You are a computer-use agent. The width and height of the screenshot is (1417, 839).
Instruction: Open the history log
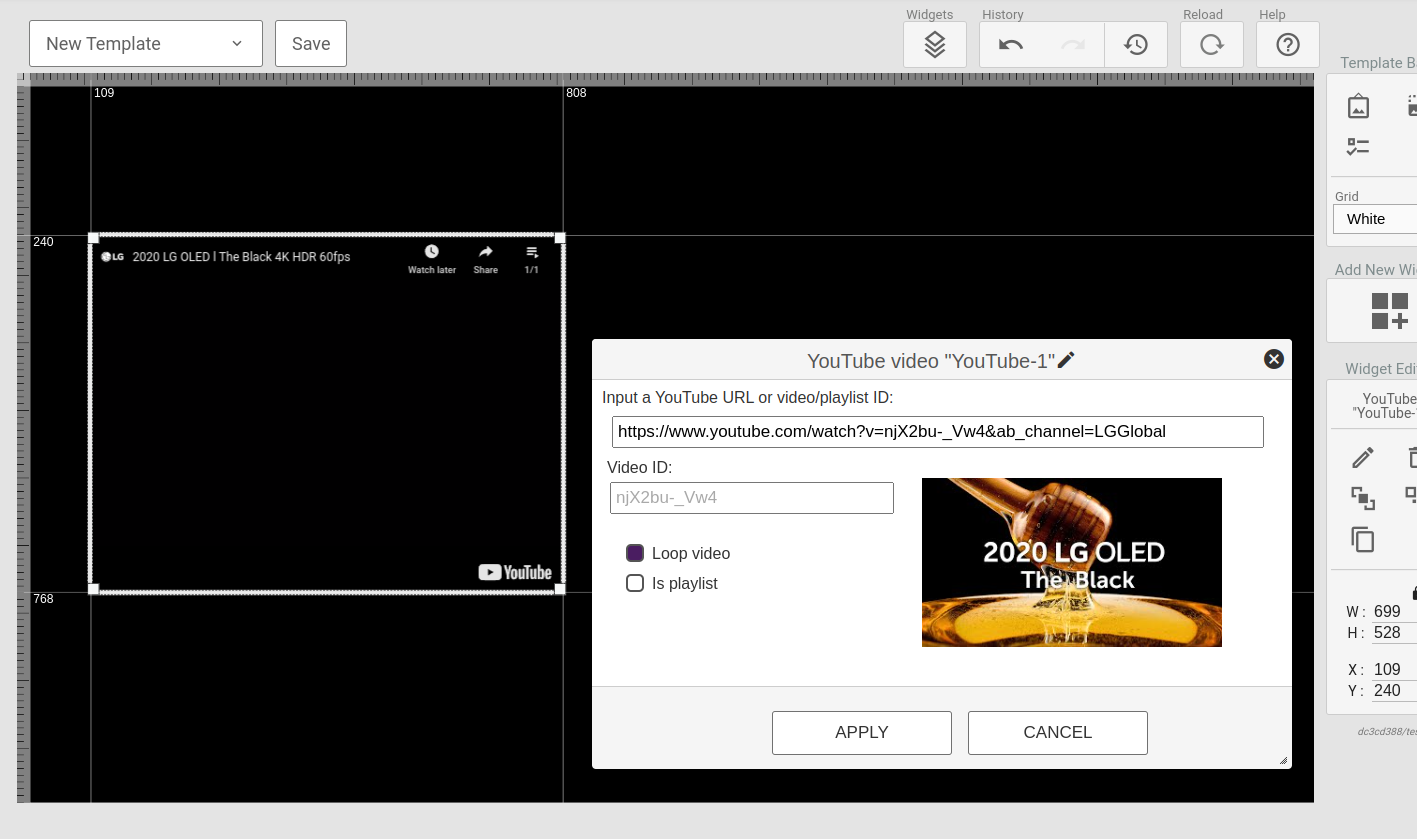coord(1135,44)
